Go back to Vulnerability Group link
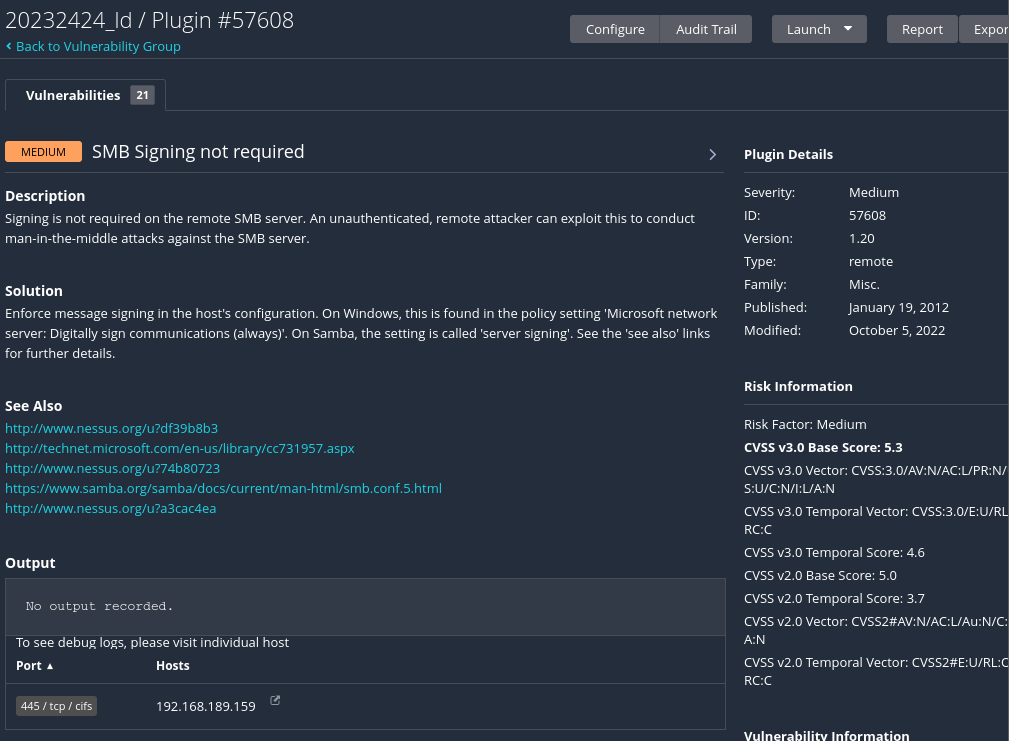The height and width of the screenshot is (741, 1009). pyautogui.click(x=98, y=46)
